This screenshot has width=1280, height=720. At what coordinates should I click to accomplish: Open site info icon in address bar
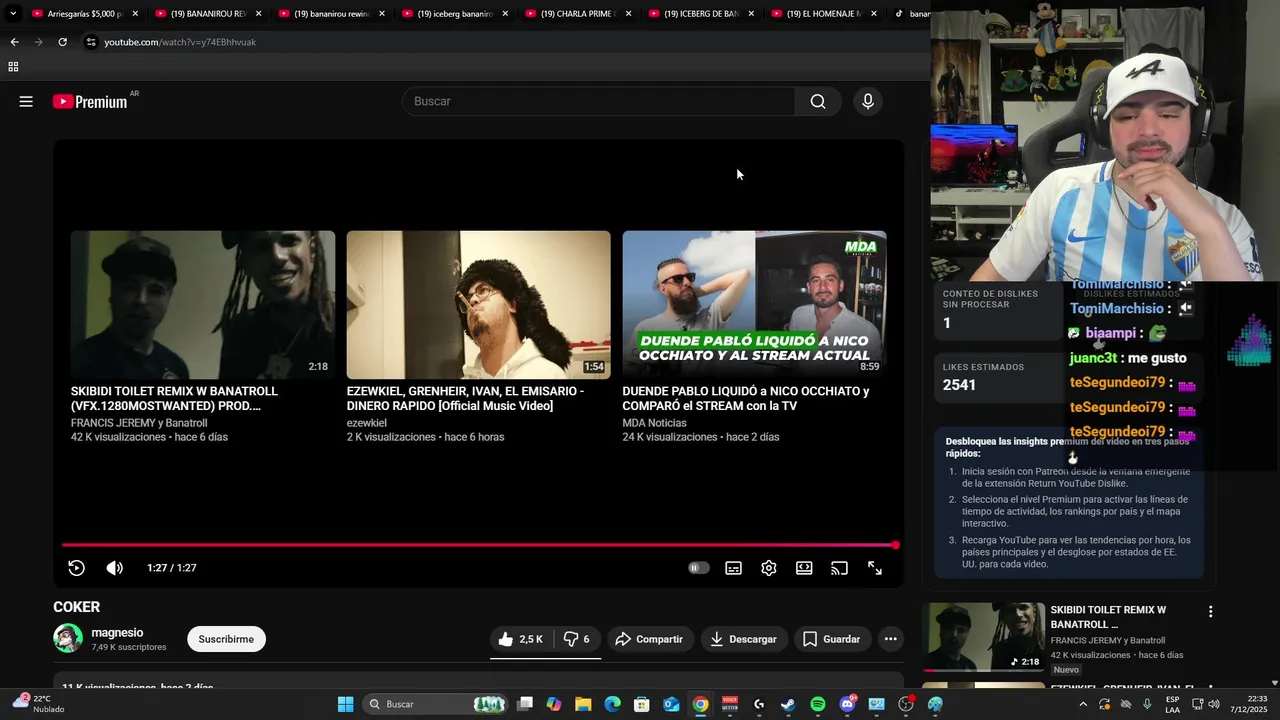91,42
